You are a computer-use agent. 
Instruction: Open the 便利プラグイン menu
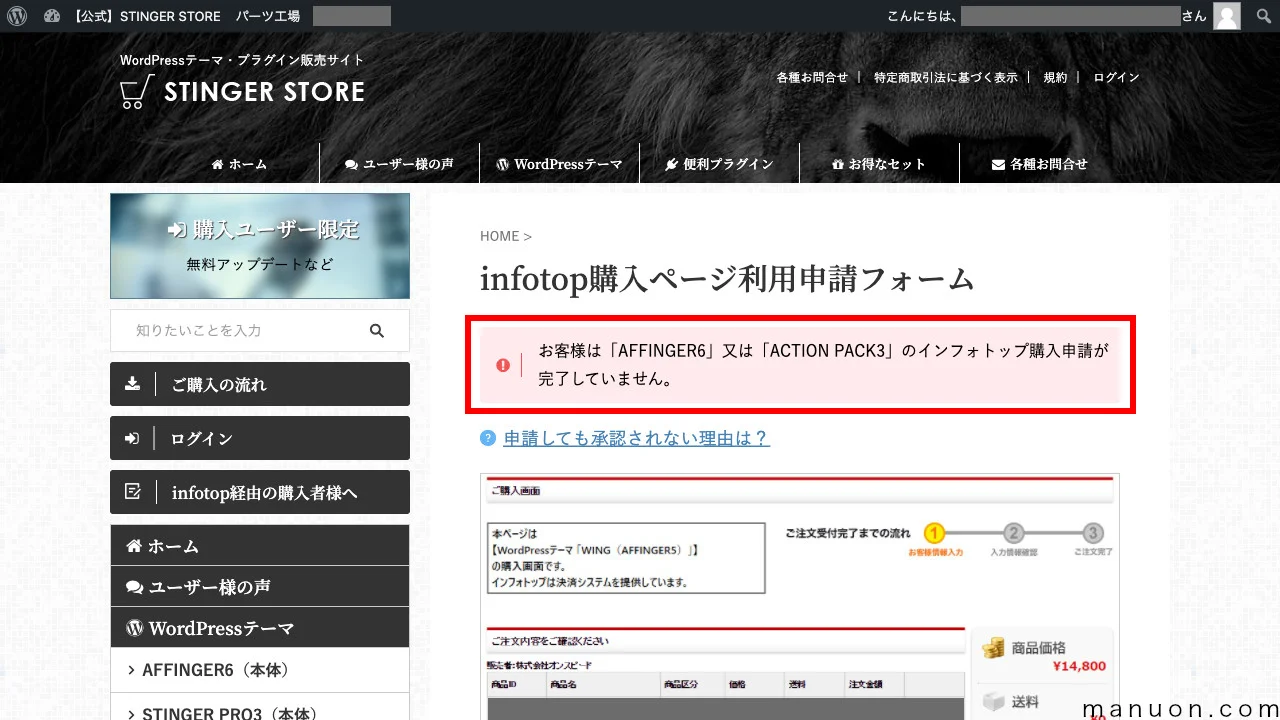720,163
